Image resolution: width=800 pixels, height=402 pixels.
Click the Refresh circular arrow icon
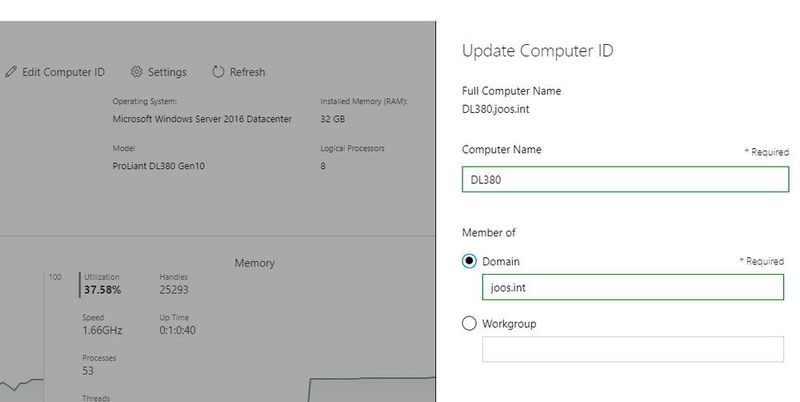point(218,72)
